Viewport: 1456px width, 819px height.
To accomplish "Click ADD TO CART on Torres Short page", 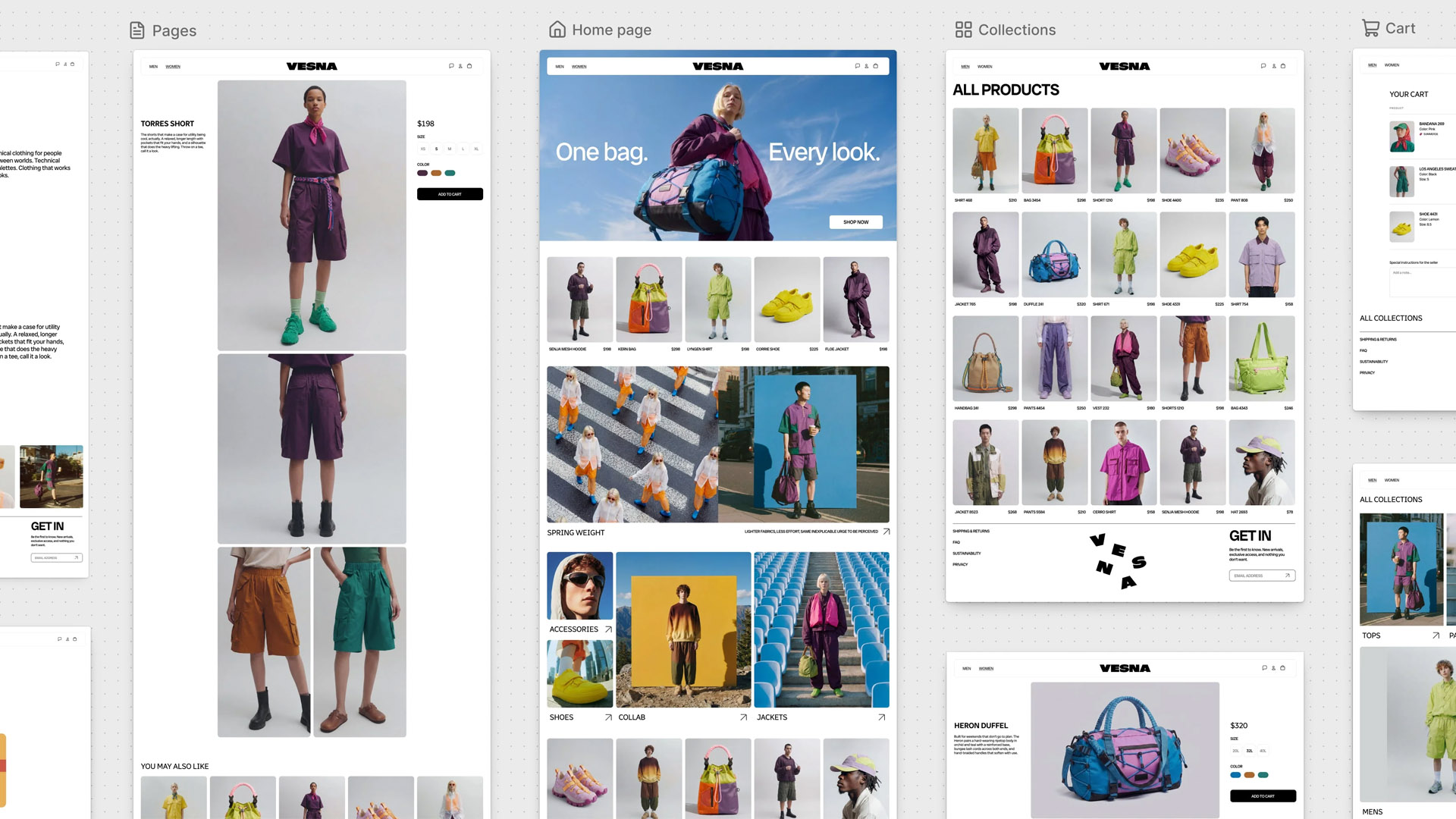I will pos(450,194).
